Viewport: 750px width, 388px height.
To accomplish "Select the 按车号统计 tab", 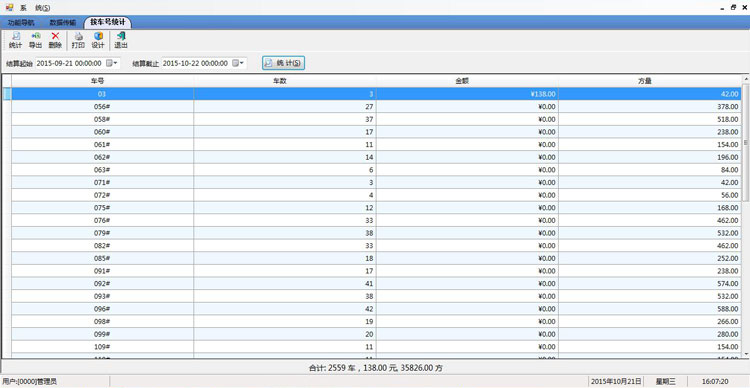I will [108, 22].
